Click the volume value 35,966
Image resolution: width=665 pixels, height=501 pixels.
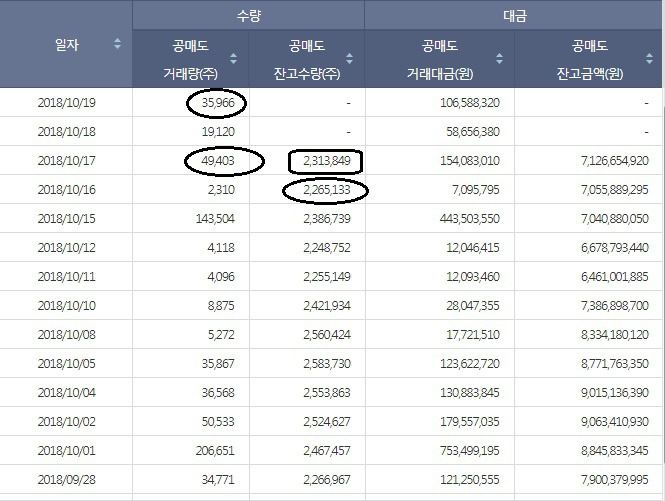(218, 103)
